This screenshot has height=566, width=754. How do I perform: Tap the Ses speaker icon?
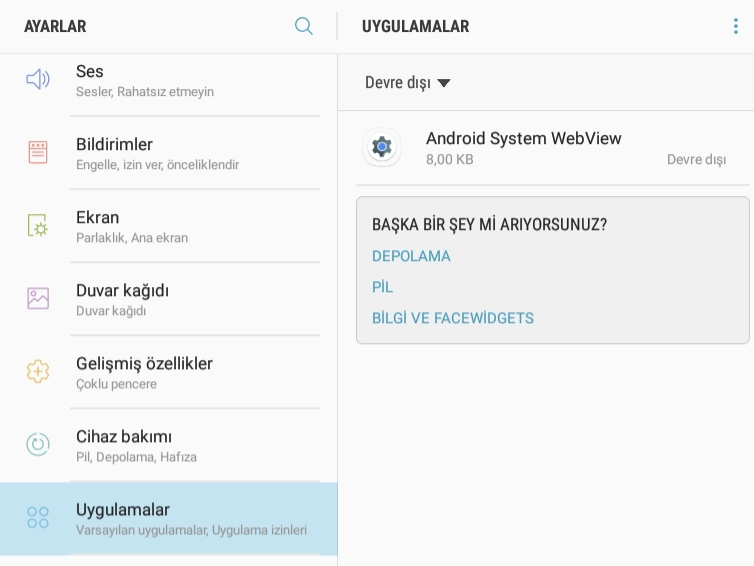(38, 79)
